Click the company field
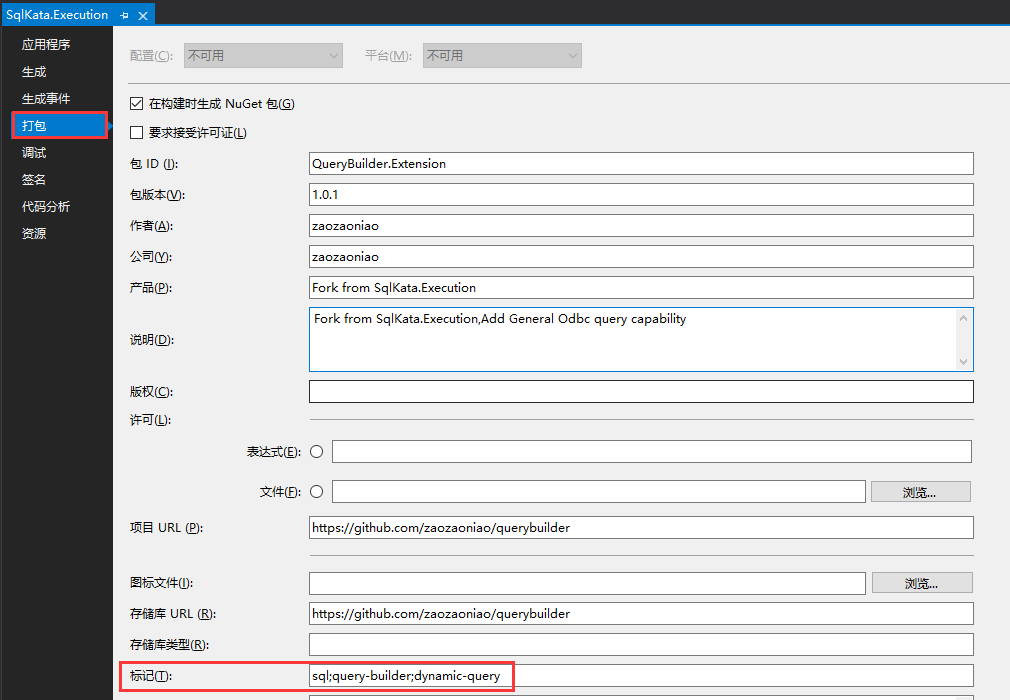The height and width of the screenshot is (700, 1010). point(641,256)
